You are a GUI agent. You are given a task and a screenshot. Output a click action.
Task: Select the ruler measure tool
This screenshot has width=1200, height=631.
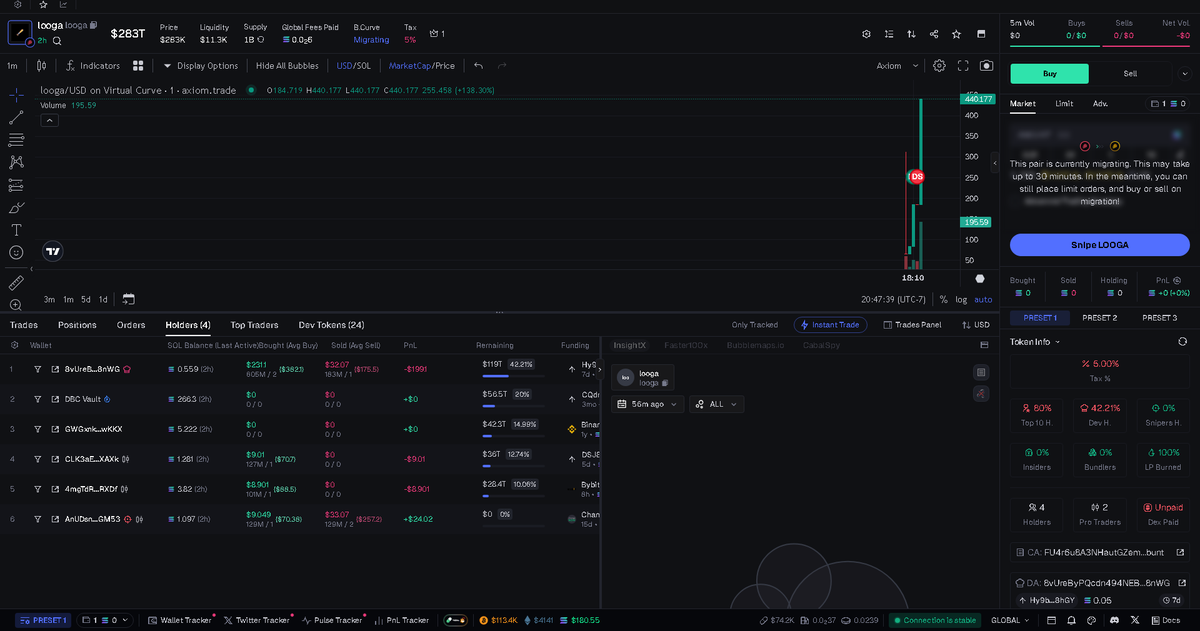(16, 283)
